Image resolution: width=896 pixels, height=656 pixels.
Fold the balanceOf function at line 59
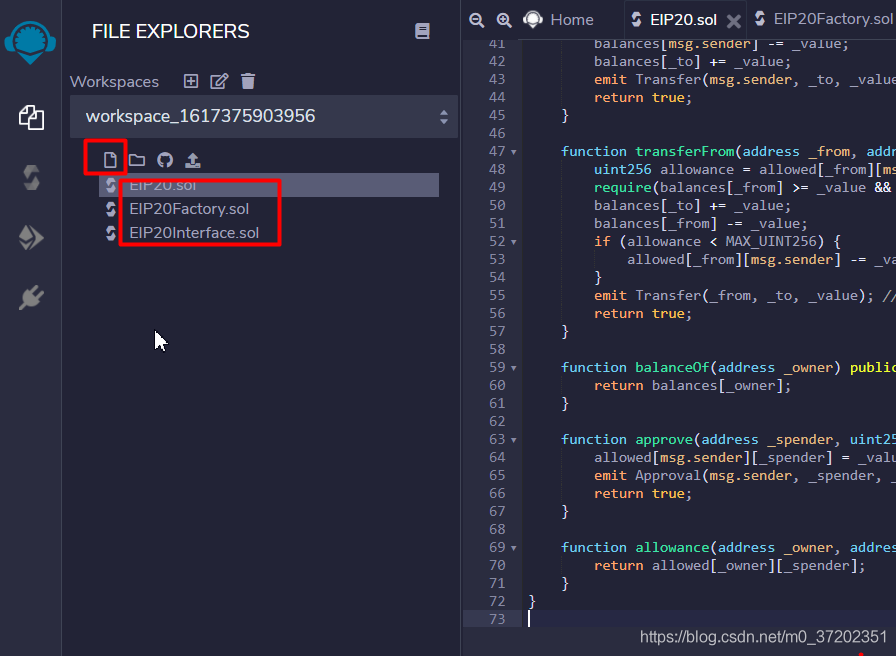[514, 368]
